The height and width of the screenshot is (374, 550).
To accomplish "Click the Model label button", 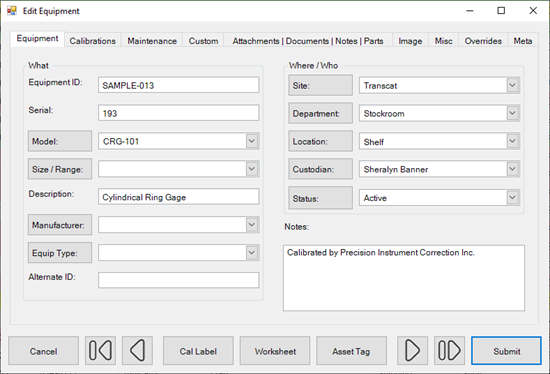I will coord(60,141).
